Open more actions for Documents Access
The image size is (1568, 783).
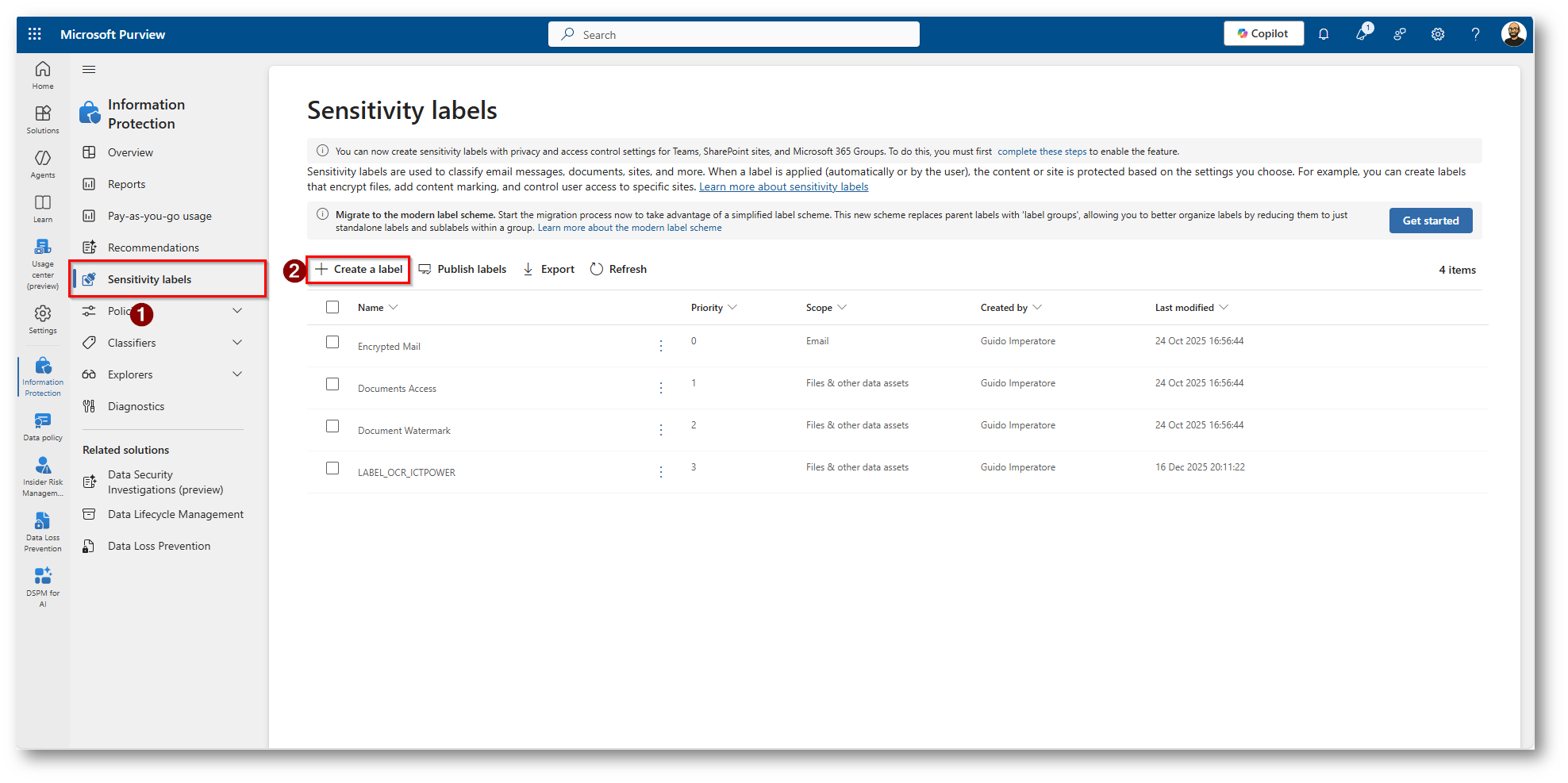tap(661, 388)
